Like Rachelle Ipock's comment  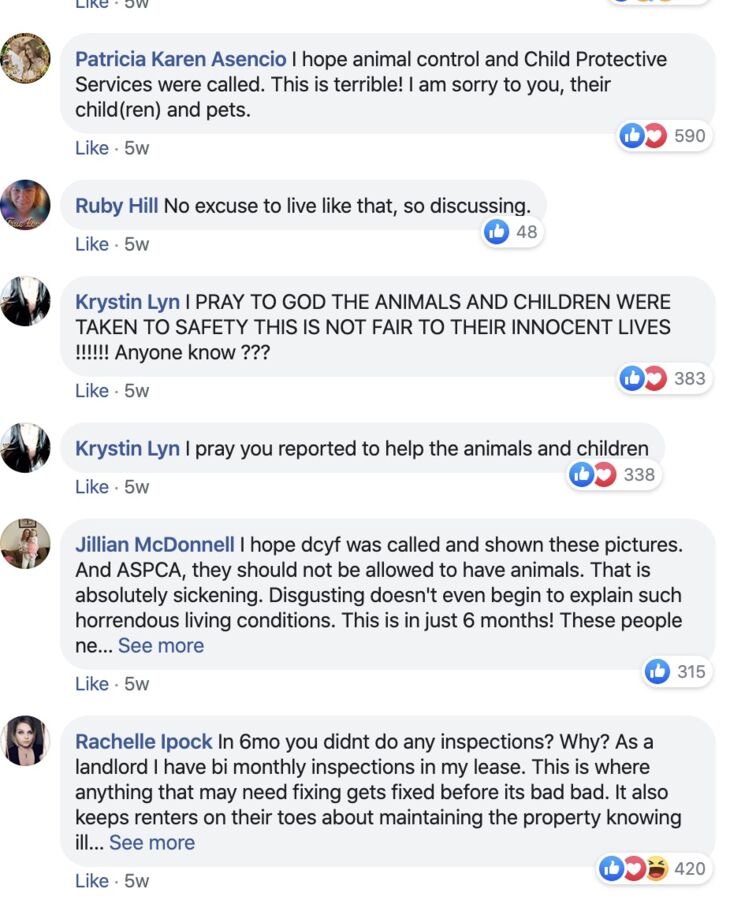click(x=92, y=881)
